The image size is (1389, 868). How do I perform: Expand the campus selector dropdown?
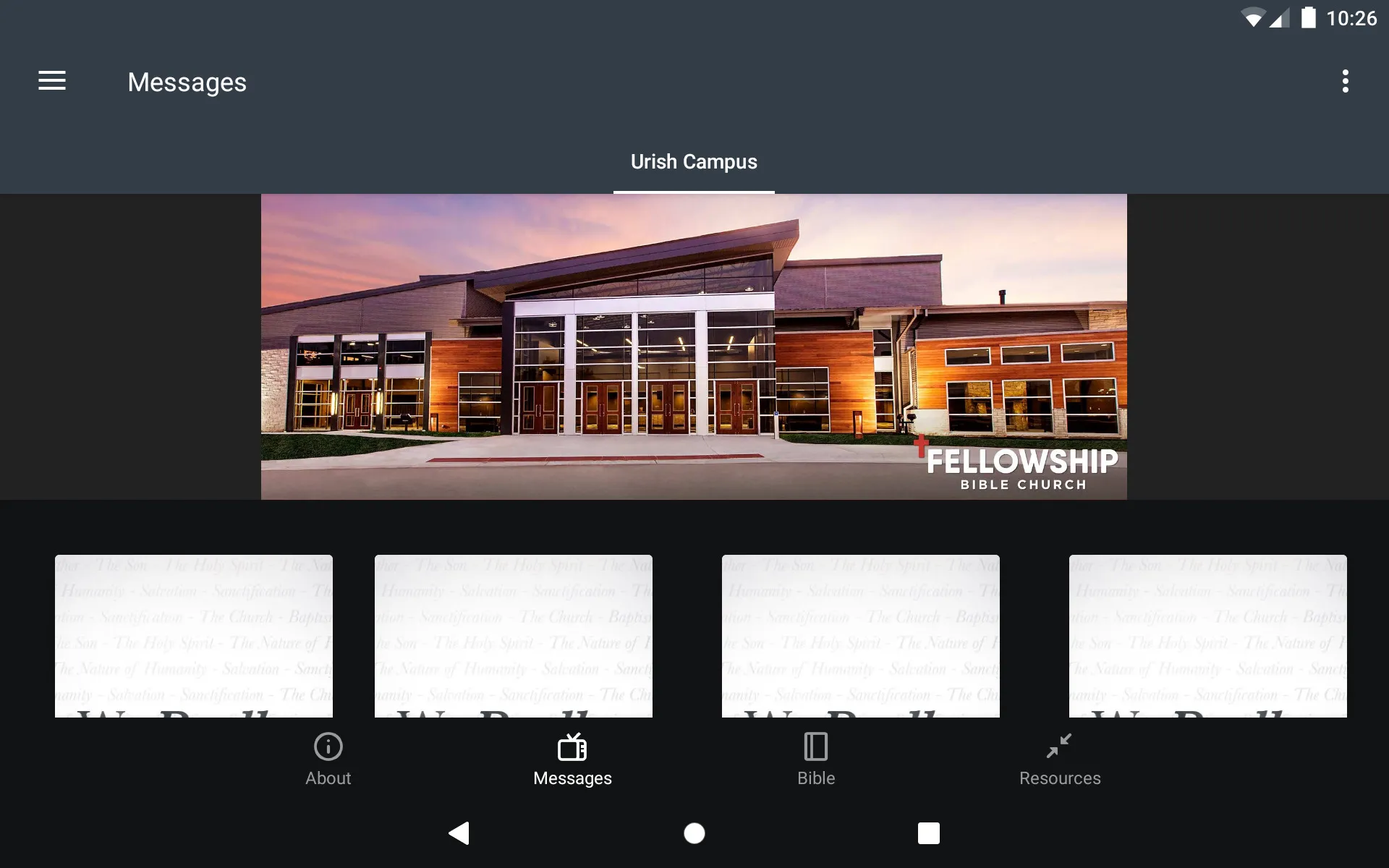click(694, 162)
